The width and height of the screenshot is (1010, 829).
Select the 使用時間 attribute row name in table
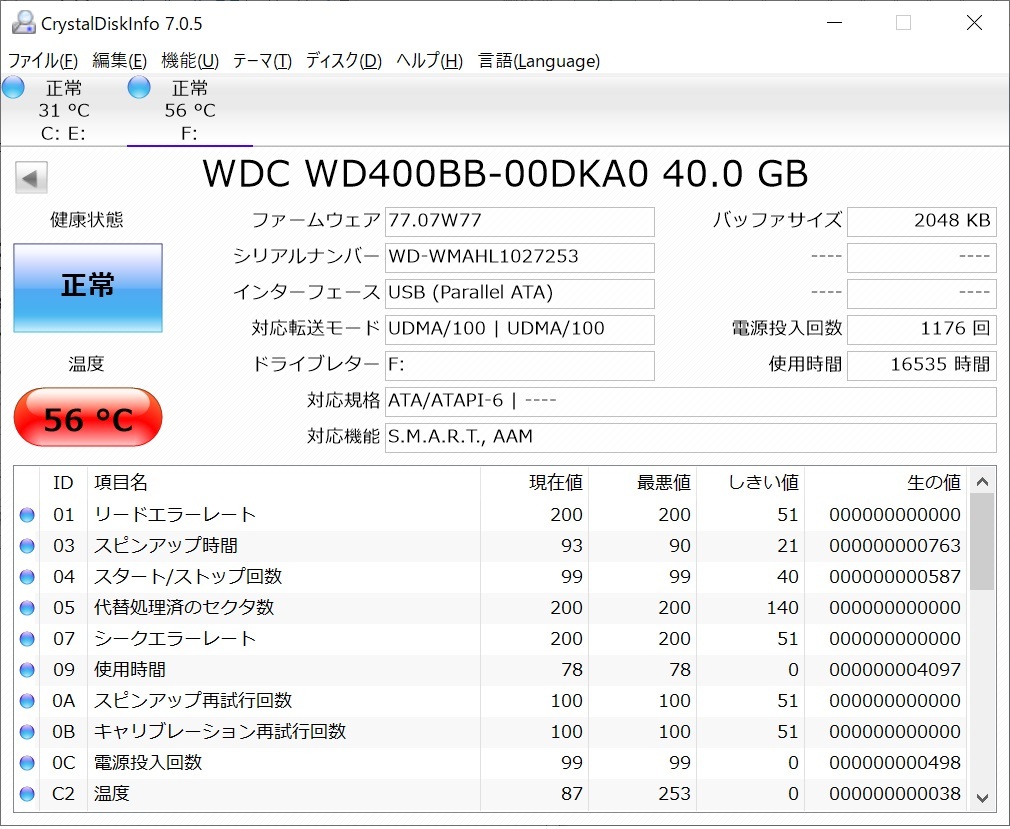(130, 670)
